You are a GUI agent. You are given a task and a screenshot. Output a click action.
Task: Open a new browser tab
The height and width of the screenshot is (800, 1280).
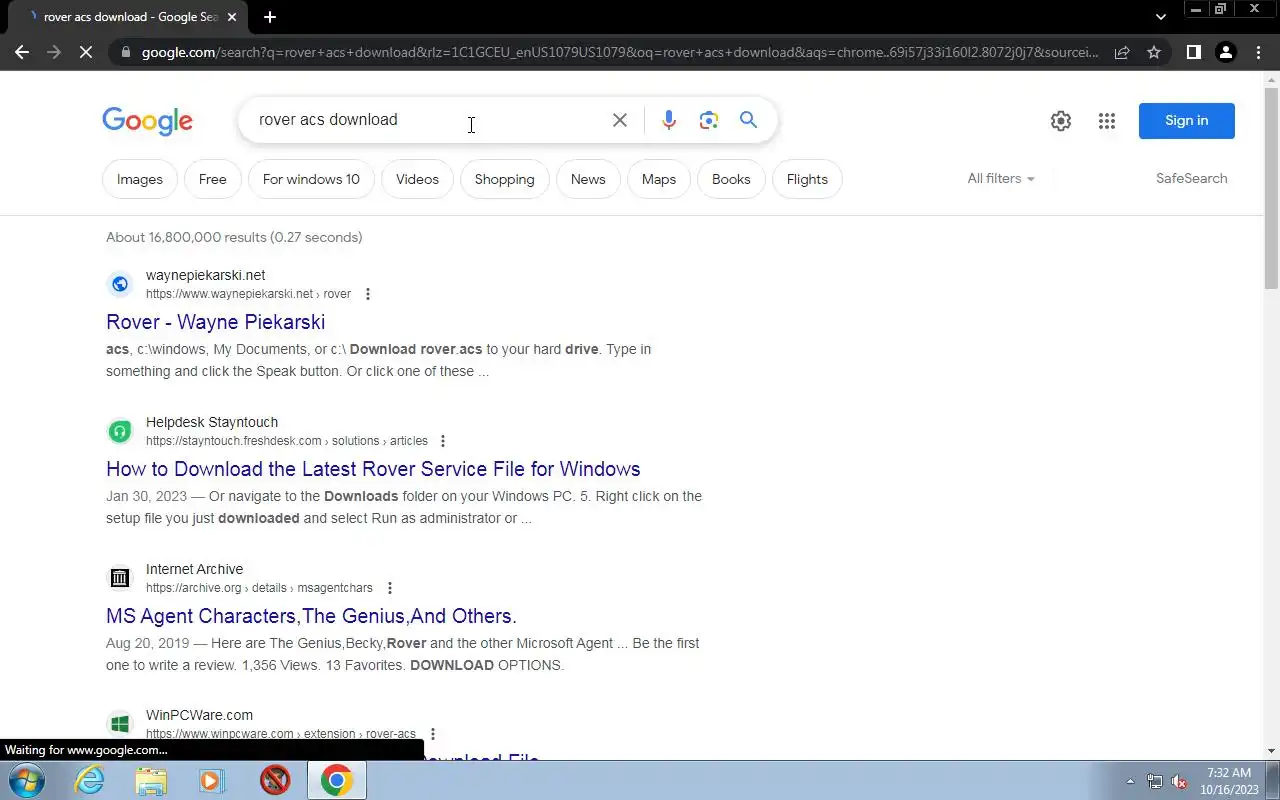[270, 17]
